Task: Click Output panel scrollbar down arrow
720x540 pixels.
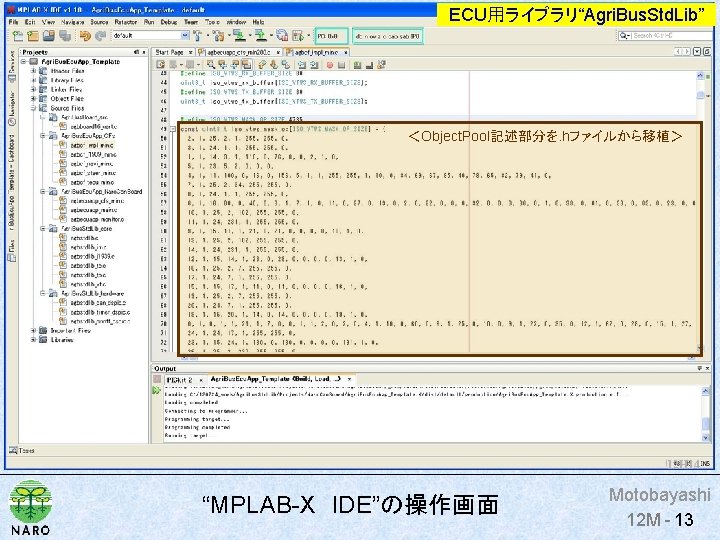Action: pyautogui.click(x=706, y=438)
